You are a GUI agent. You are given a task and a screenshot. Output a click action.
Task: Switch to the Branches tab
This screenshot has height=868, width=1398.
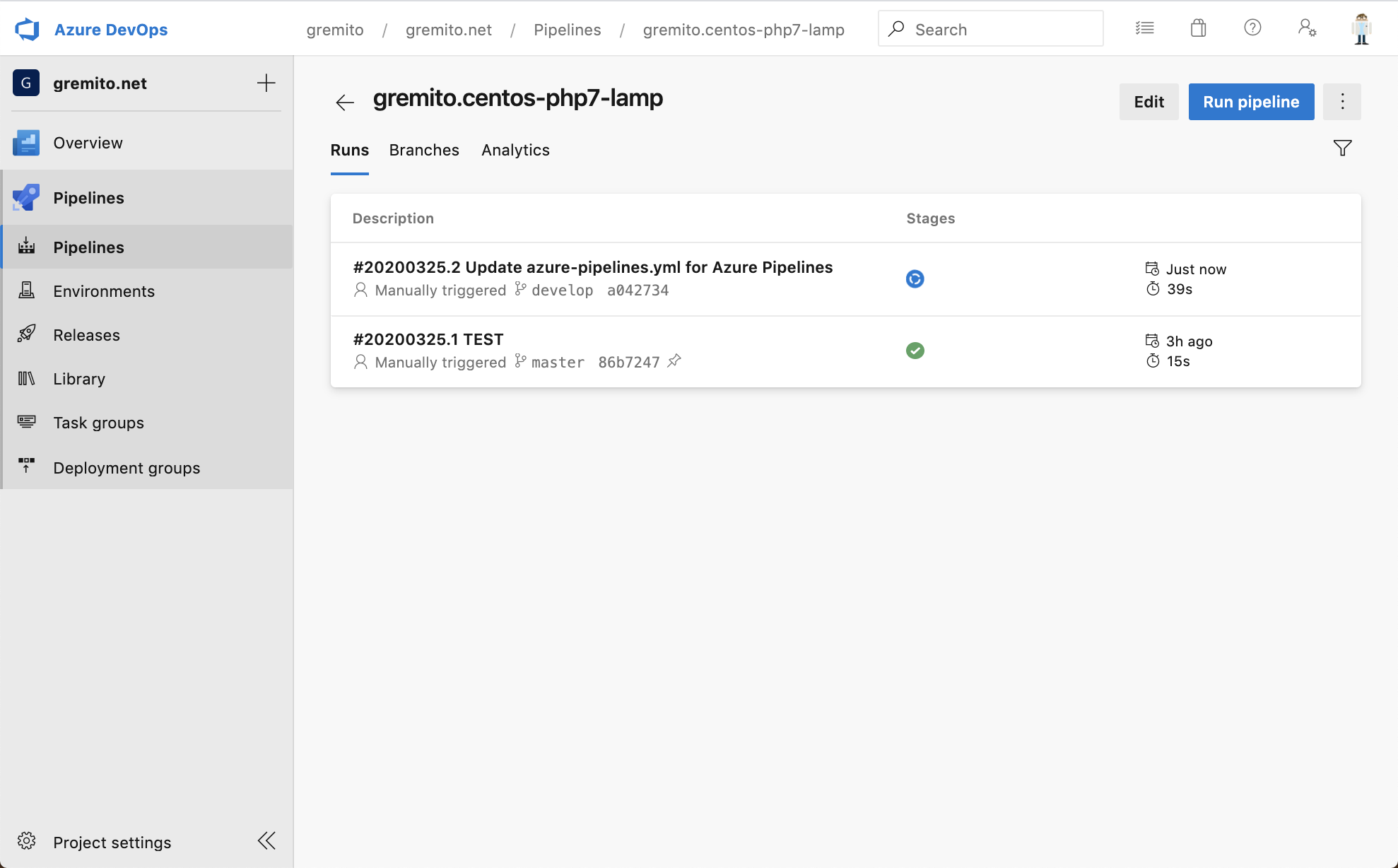424,150
